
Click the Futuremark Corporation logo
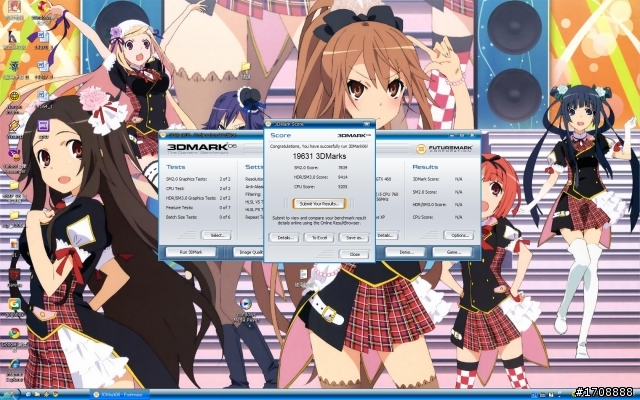click(444, 149)
